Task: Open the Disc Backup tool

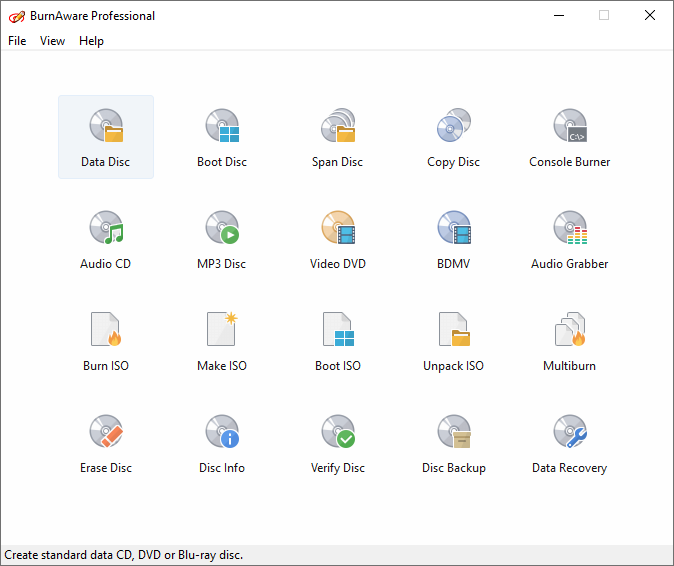Action: (453, 443)
